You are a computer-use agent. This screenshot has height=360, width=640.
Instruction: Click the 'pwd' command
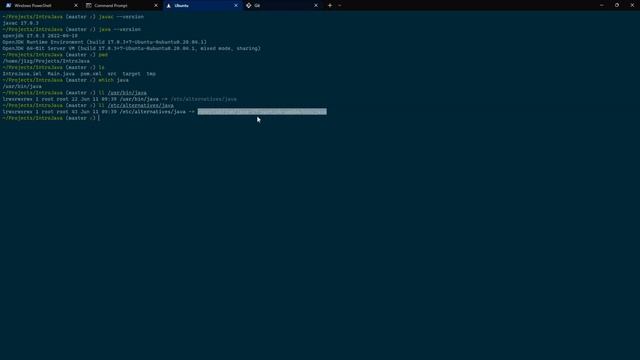pyautogui.click(x=103, y=55)
